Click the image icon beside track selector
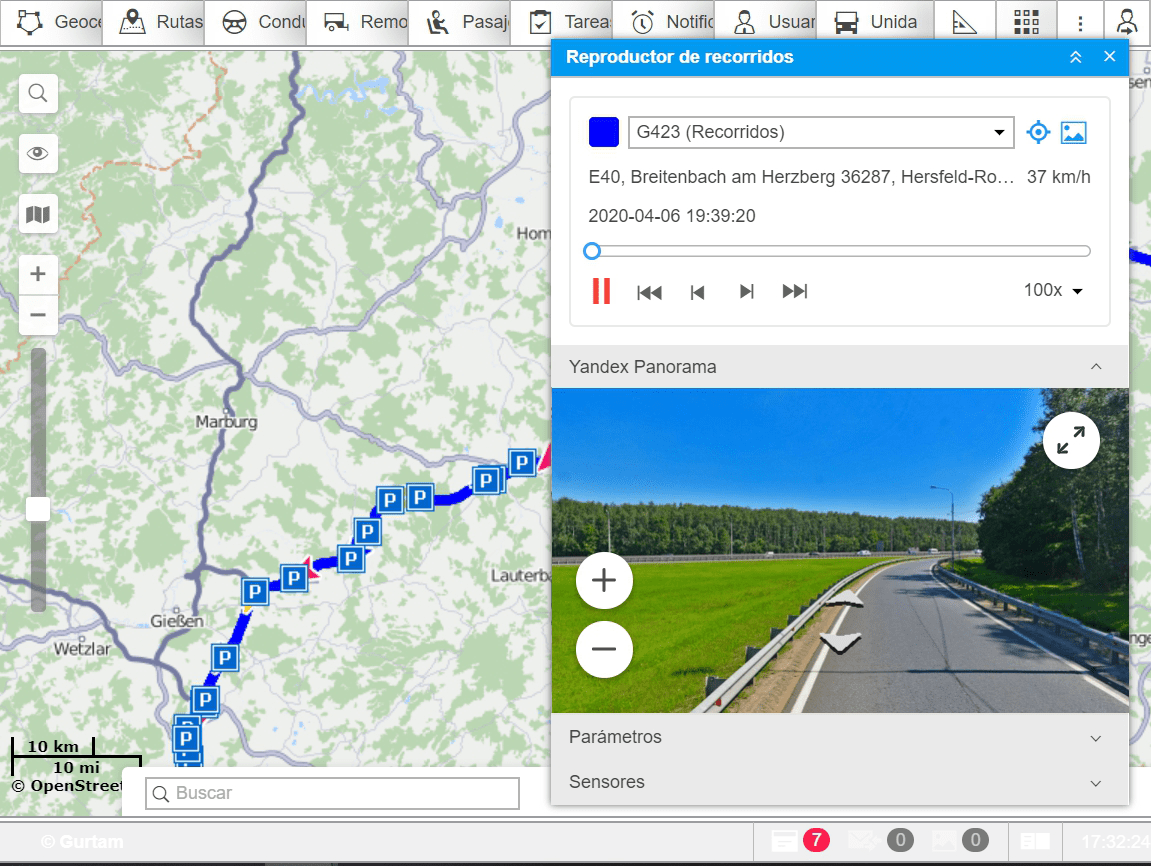1151x866 pixels. pos(1073,132)
